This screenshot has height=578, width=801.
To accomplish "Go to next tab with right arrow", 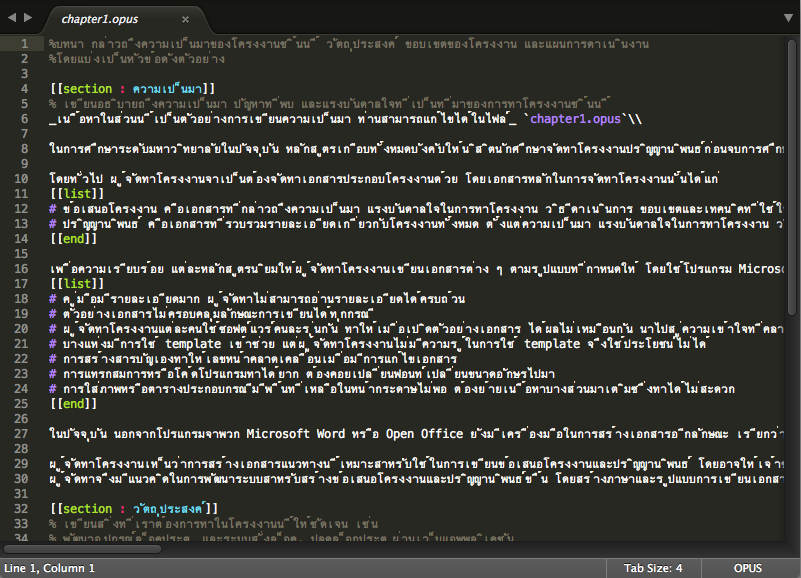I will coord(28,17).
